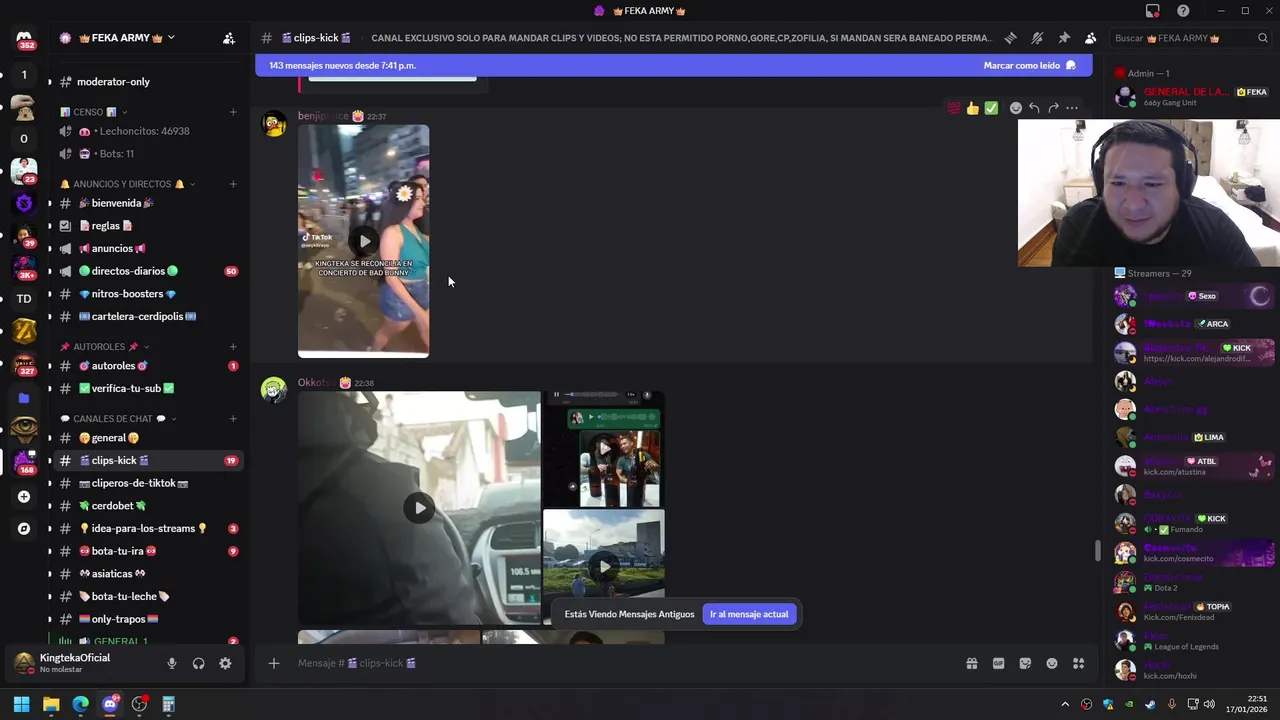Open the add reaction smiley picker
The height and width of the screenshot is (720, 1280).
[x=1016, y=108]
